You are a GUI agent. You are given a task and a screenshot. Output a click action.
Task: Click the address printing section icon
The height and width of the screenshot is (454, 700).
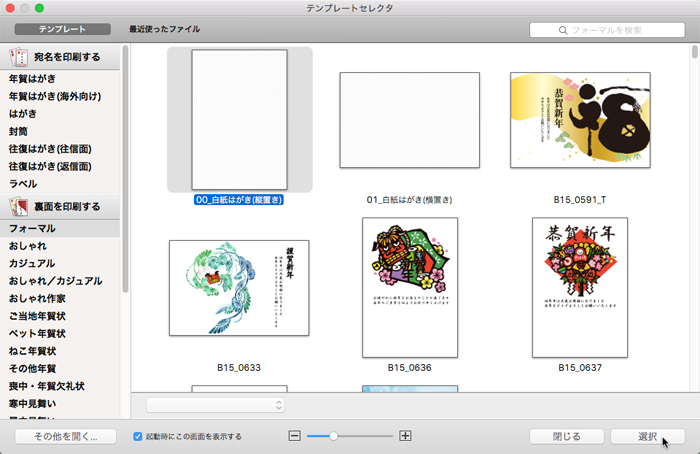pos(20,58)
